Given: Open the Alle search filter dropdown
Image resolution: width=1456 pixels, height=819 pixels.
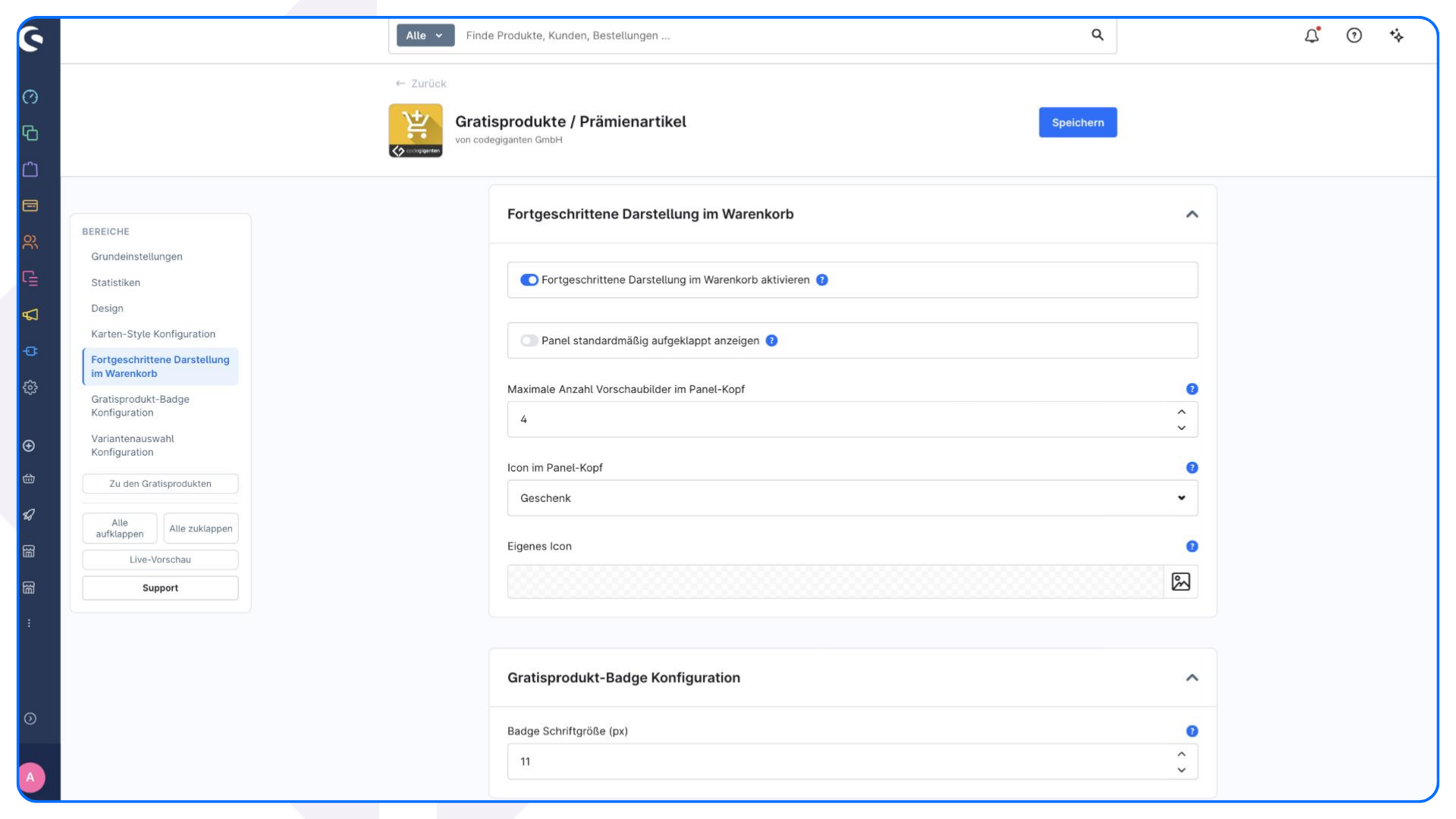Looking at the screenshot, I should tap(425, 35).
